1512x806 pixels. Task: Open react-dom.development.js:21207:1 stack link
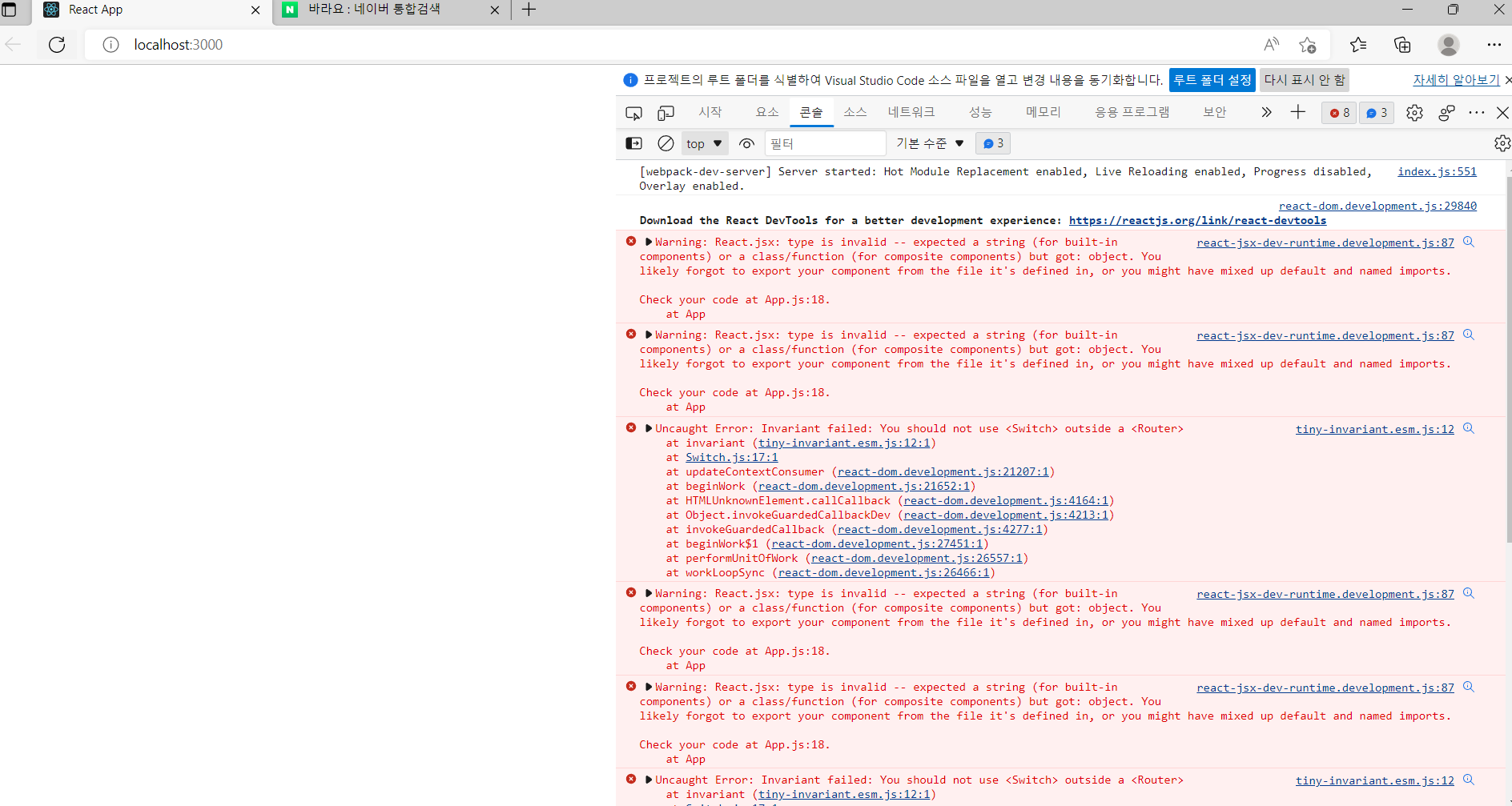(943, 471)
